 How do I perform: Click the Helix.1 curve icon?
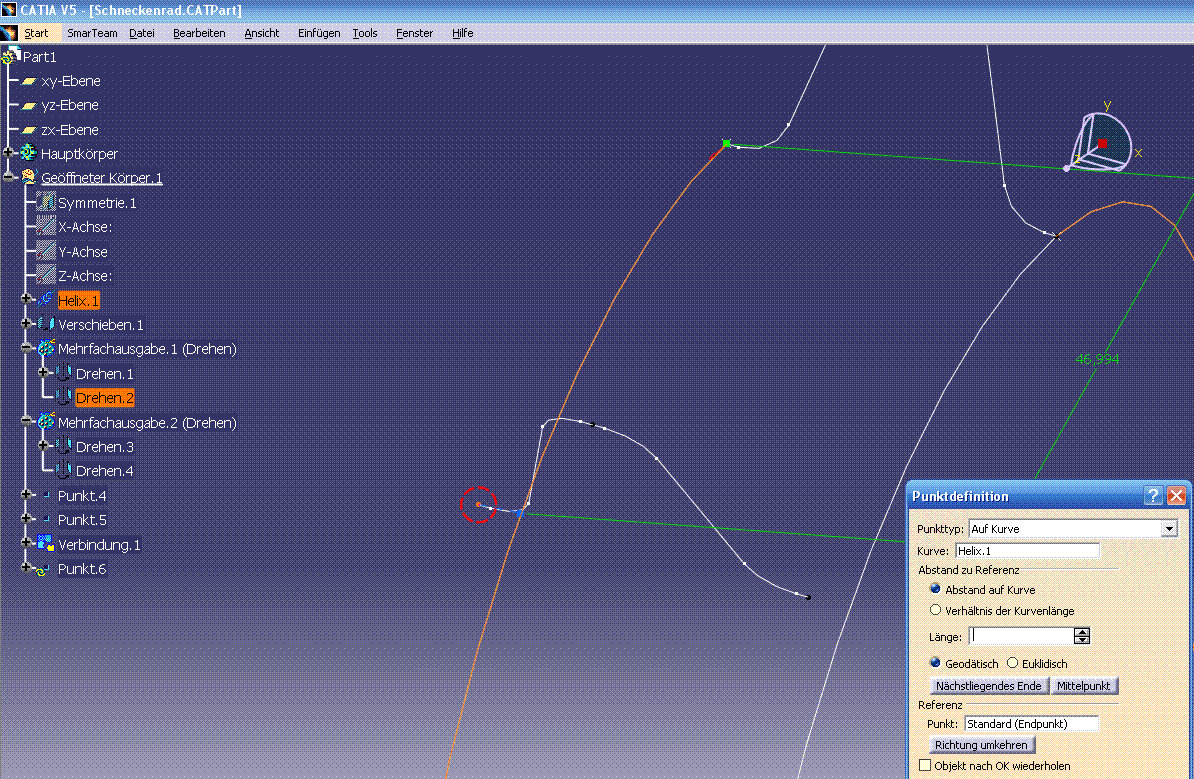[46, 300]
